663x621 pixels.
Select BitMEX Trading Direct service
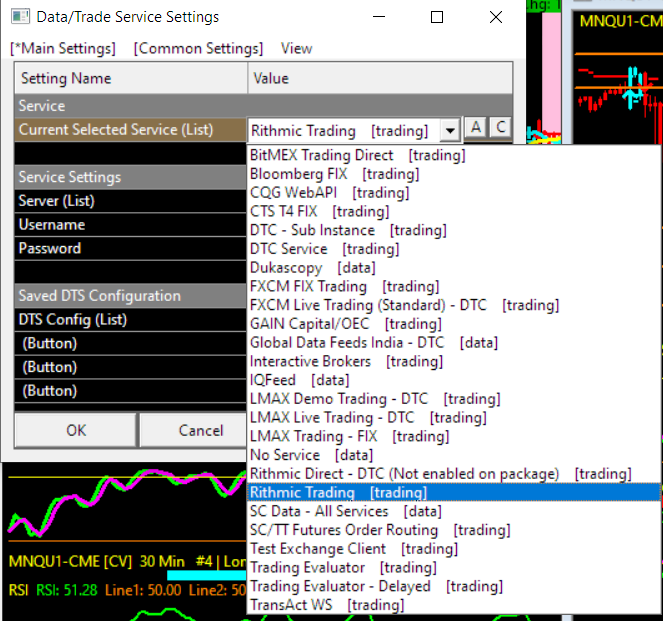(x=453, y=155)
